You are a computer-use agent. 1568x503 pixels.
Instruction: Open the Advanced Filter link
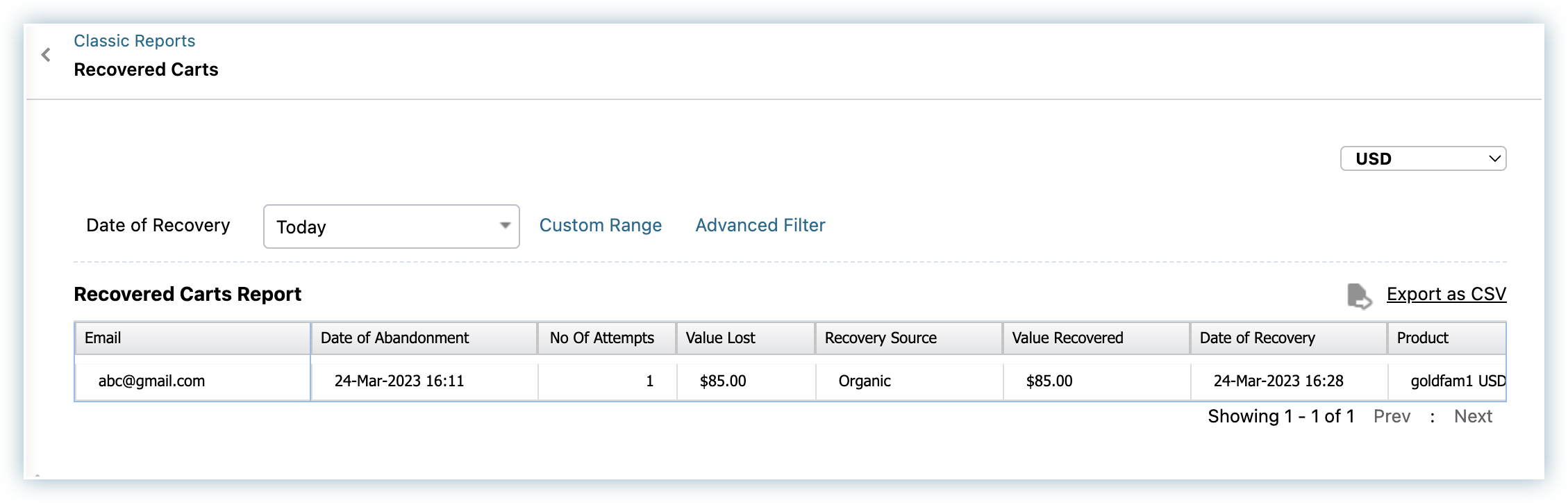point(760,225)
